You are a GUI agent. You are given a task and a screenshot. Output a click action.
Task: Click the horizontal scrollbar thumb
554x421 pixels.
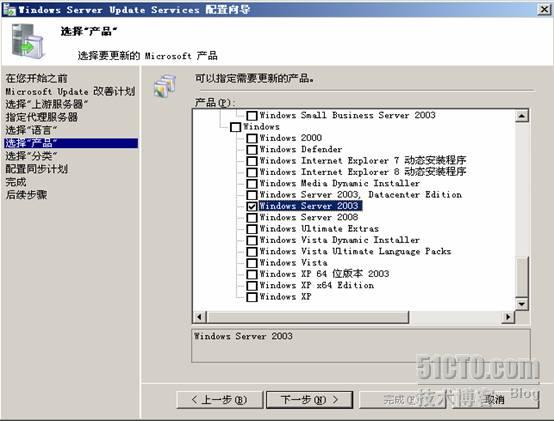tap(307, 317)
